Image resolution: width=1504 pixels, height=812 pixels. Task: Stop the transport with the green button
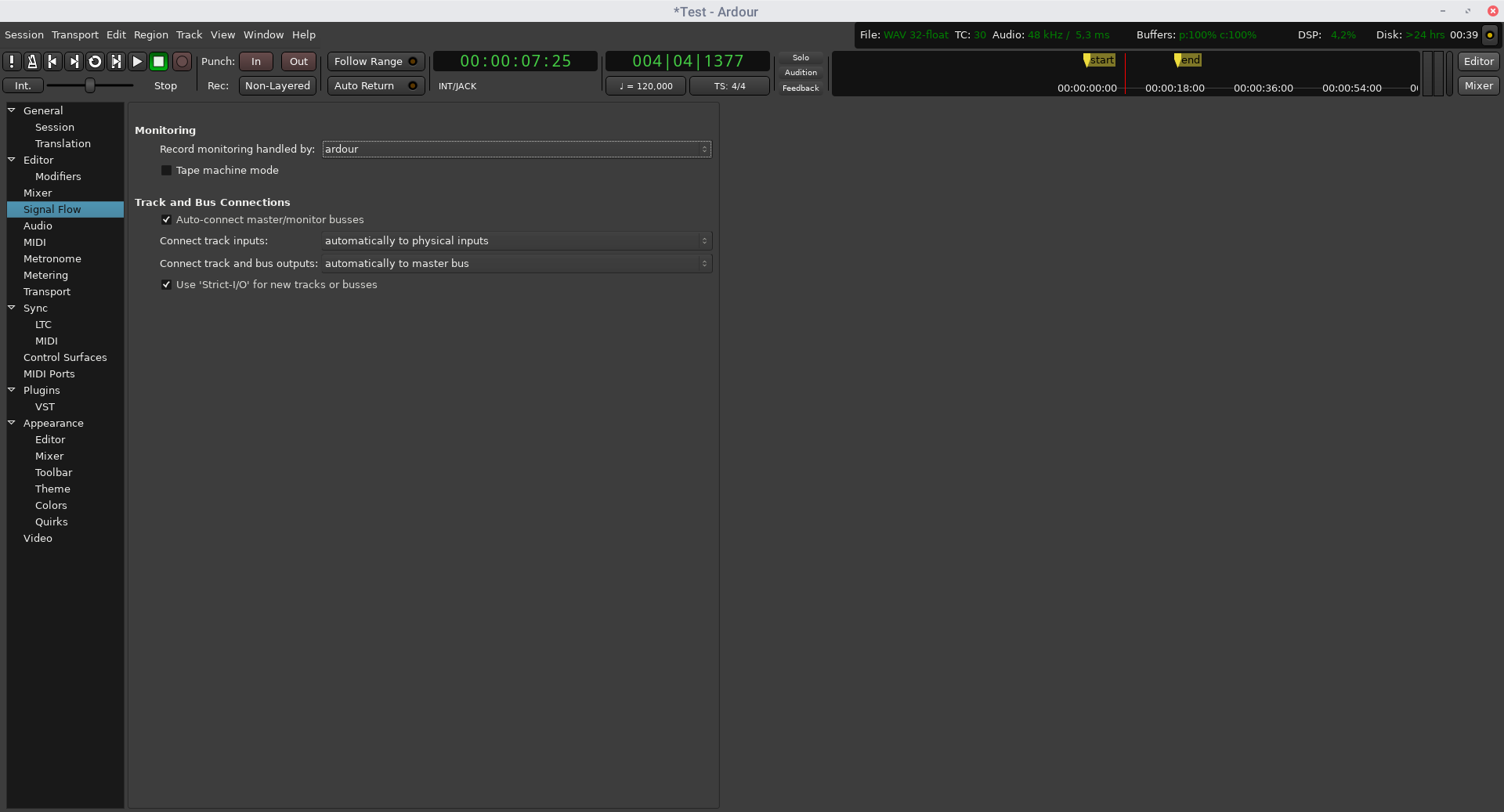coord(158,61)
